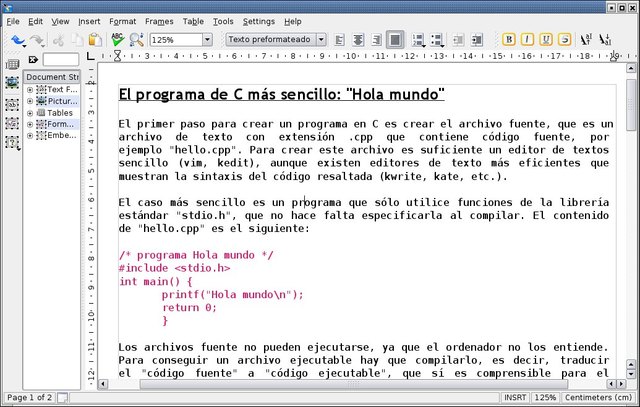
Task: Click the first-line indent marker on ruler
Action: click(x=117, y=53)
